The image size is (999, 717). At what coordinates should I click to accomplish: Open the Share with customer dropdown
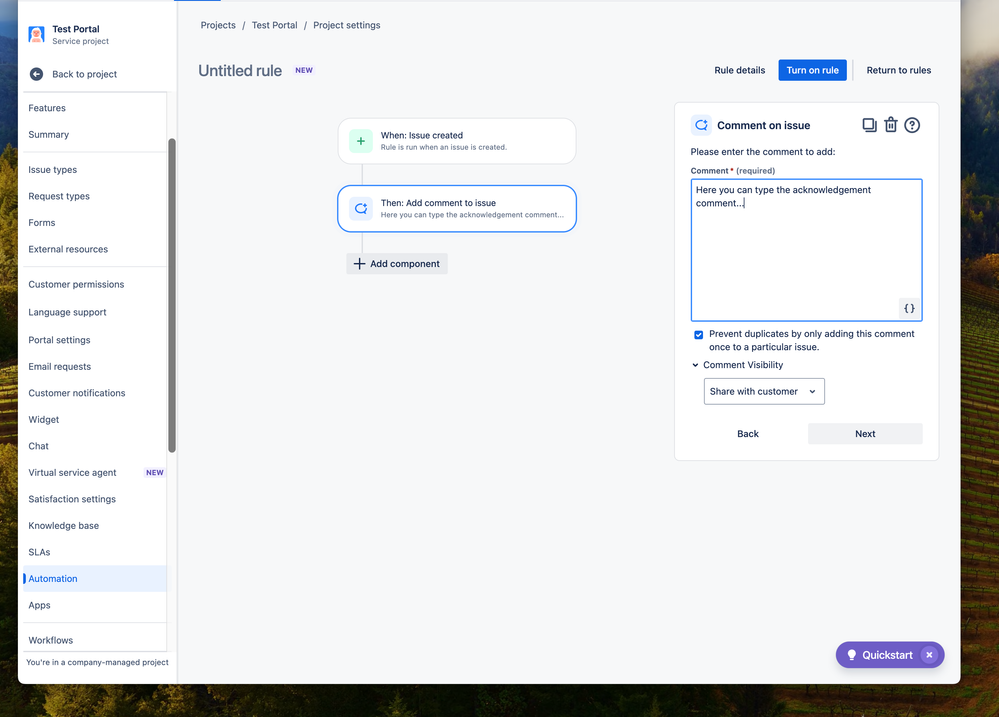pyautogui.click(x=764, y=391)
